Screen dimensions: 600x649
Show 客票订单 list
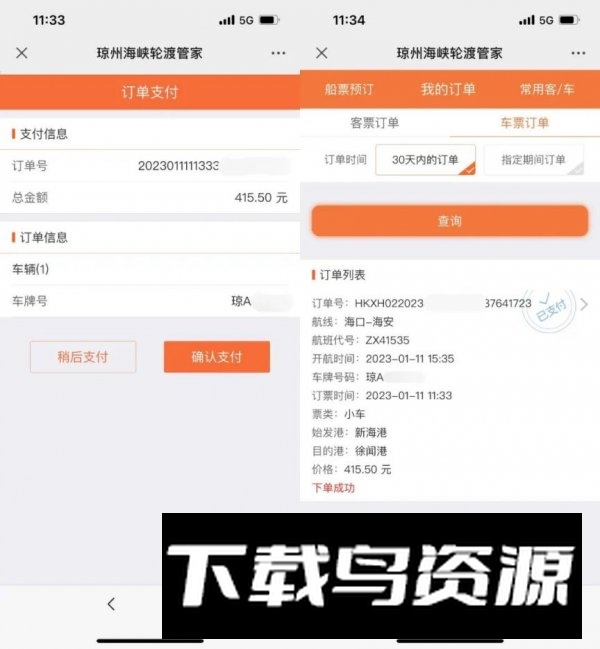tap(374, 123)
